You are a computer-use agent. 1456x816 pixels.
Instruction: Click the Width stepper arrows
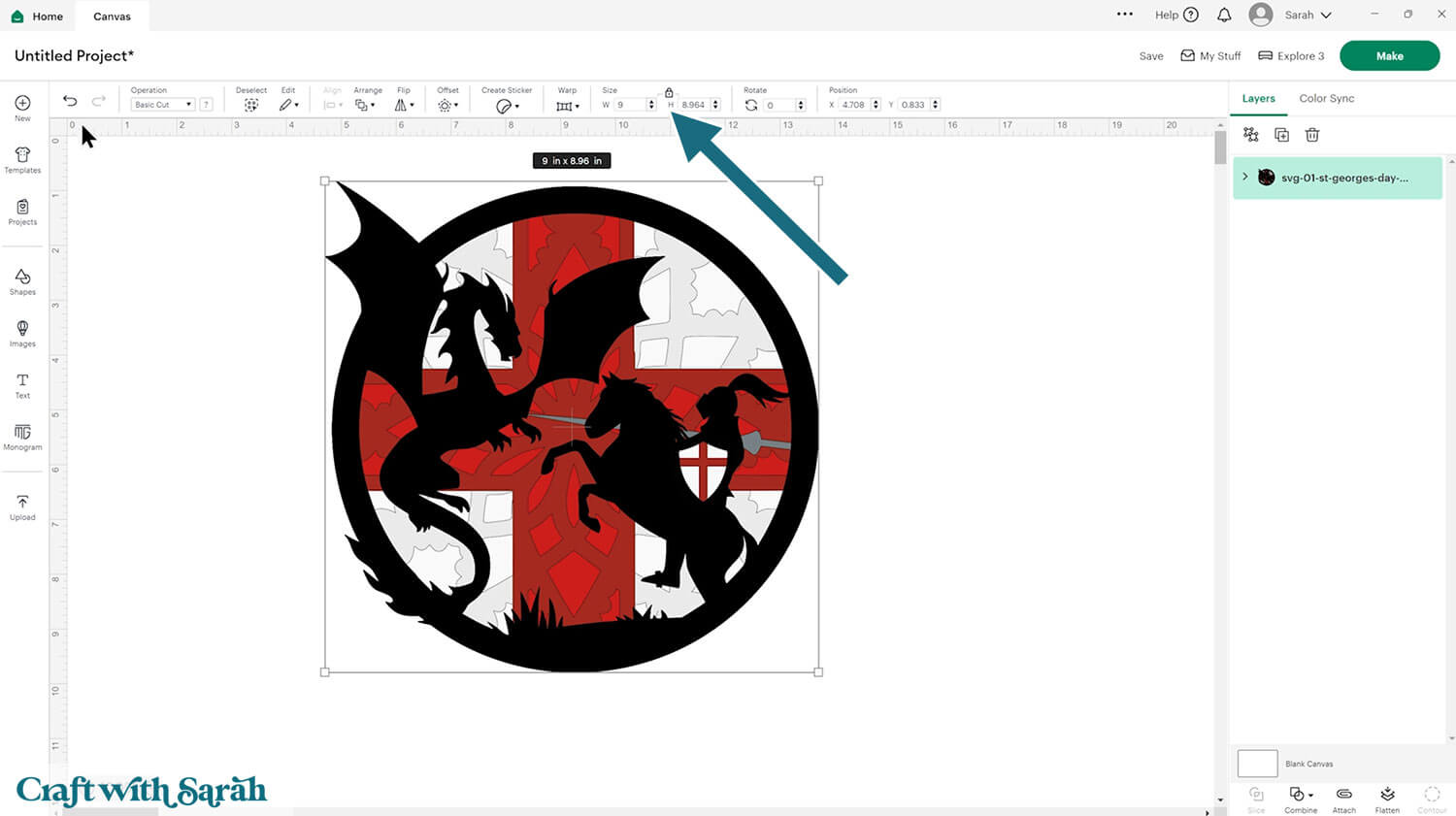pyautogui.click(x=651, y=105)
